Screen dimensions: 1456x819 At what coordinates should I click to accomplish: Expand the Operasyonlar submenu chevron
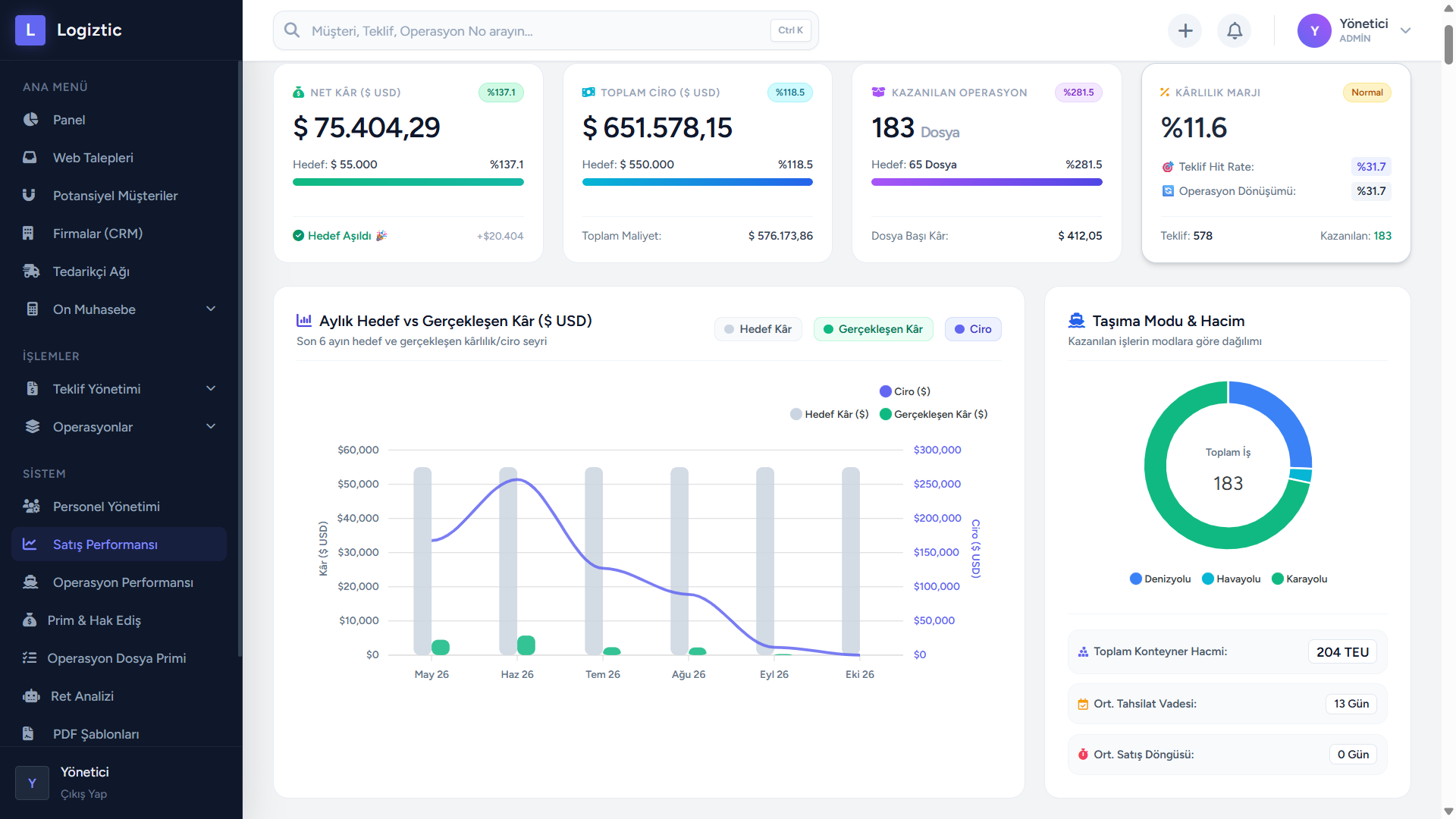(x=211, y=427)
